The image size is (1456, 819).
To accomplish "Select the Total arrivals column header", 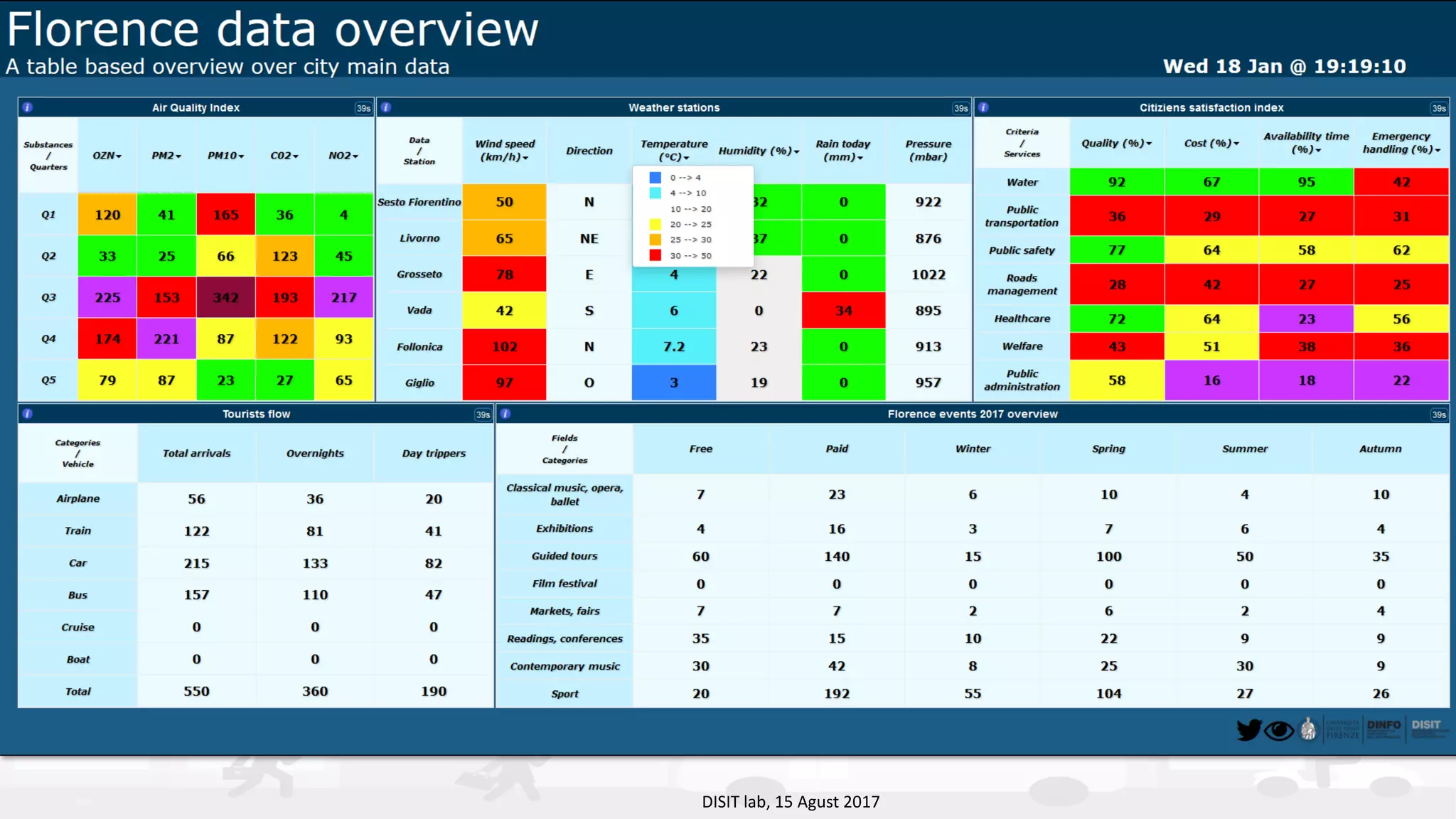I will click(x=196, y=454).
